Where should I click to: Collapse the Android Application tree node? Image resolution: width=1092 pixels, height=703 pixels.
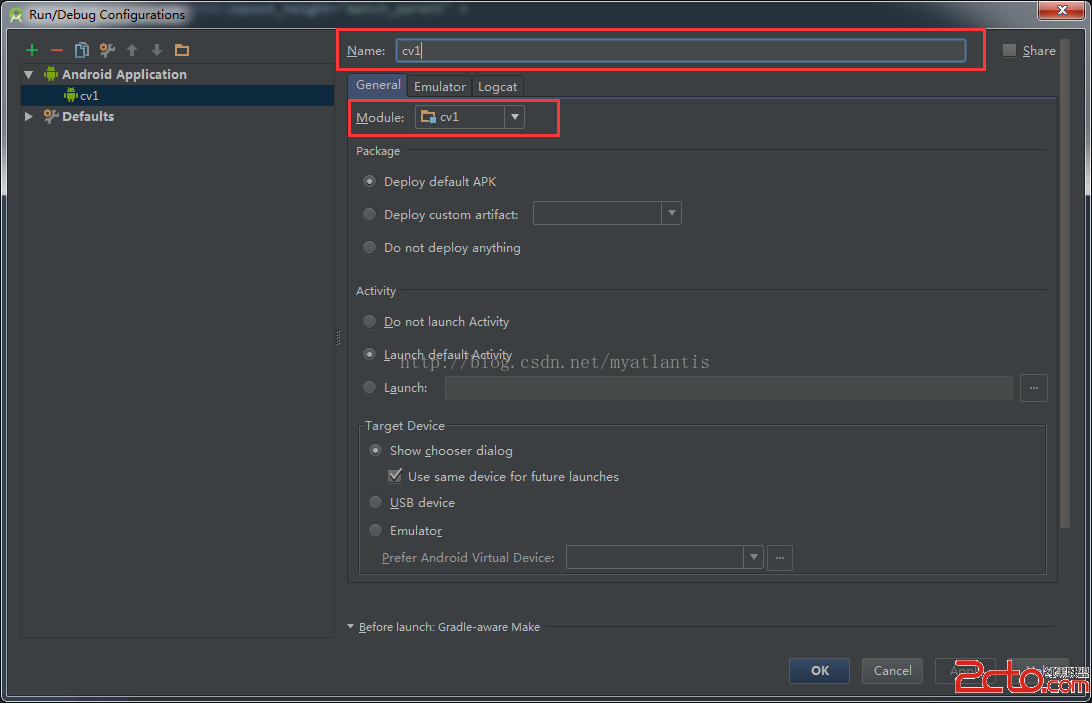[29, 75]
